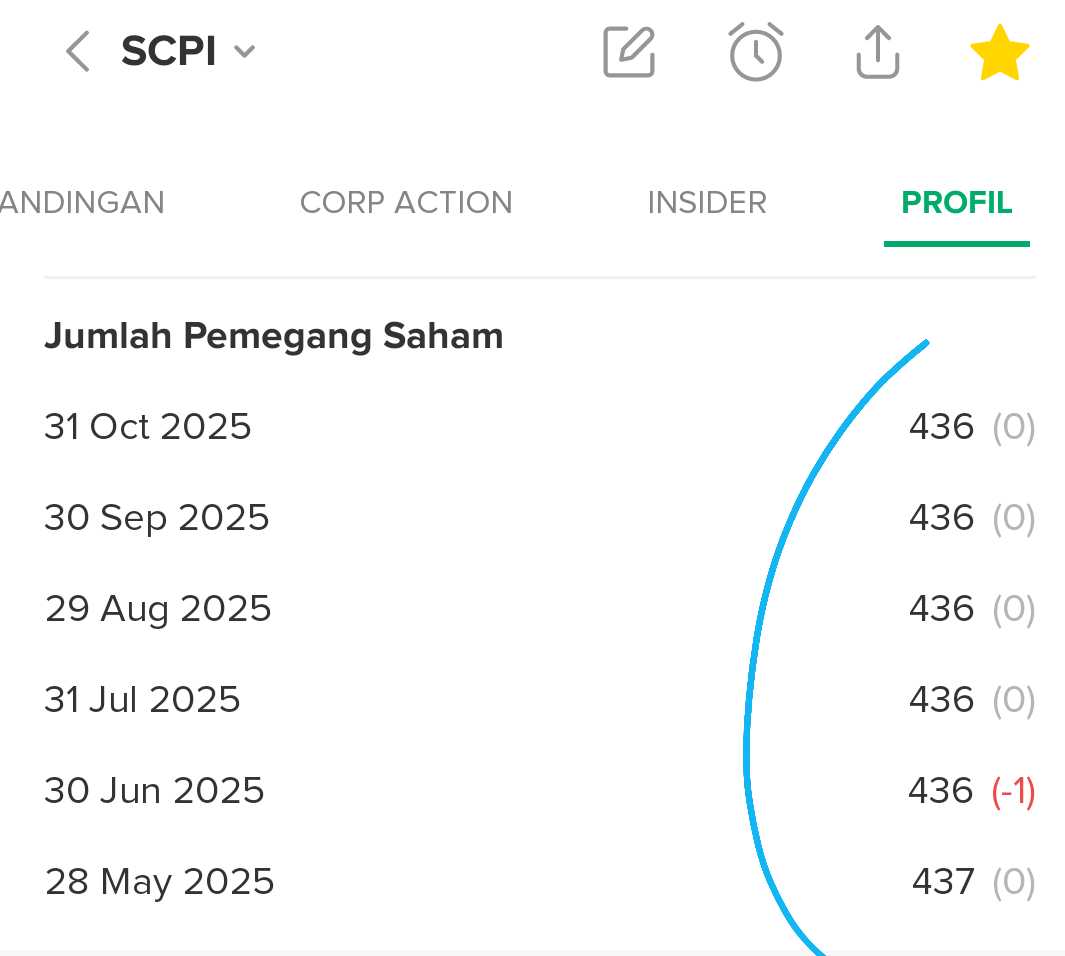Viewport: 1065px width, 956px height.
Task: Tap the 28 May 2025 entry
Action: point(159,882)
